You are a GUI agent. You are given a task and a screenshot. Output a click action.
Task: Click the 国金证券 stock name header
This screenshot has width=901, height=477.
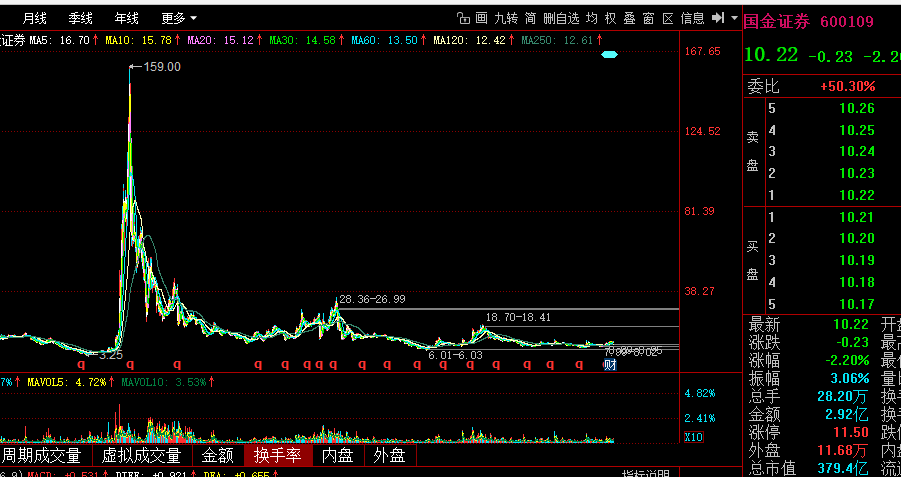(x=777, y=22)
